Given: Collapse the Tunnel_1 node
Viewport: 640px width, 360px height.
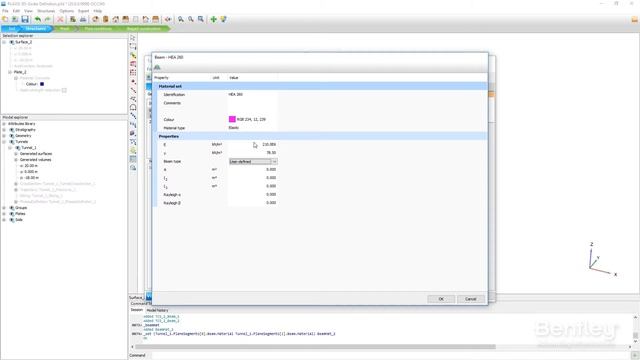Looking at the screenshot, I should 10,148.
